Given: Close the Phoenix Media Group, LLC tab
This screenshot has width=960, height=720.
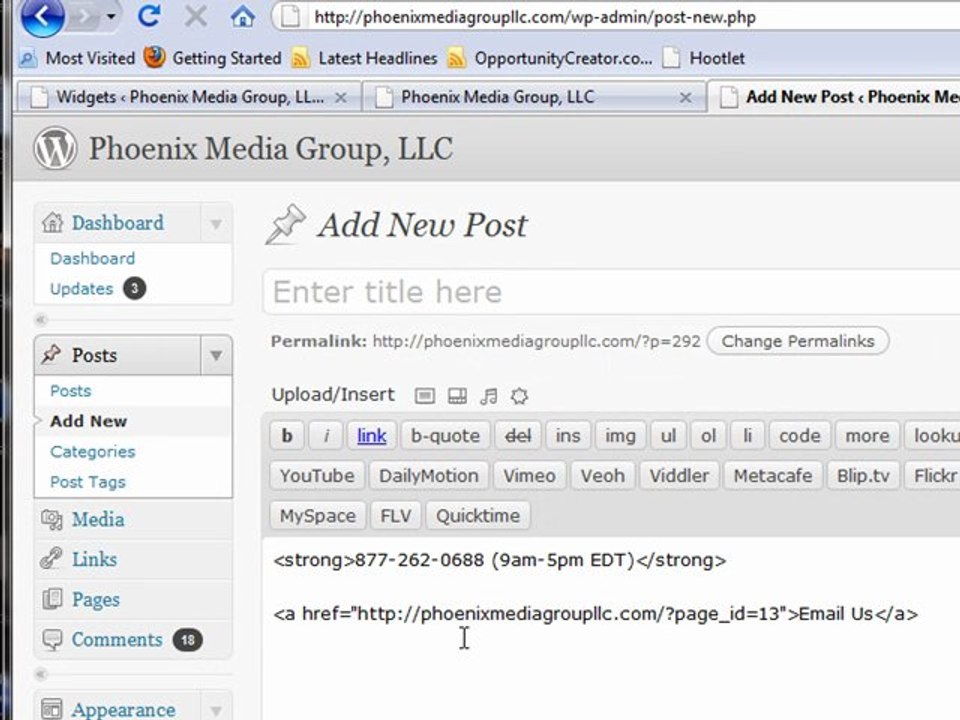Looking at the screenshot, I should coord(686,97).
